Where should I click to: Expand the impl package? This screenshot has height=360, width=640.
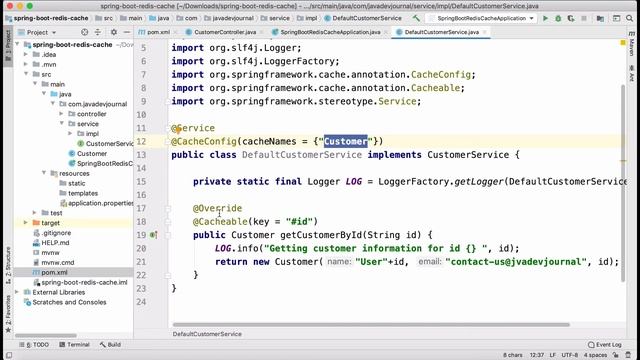(x=70, y=133)
